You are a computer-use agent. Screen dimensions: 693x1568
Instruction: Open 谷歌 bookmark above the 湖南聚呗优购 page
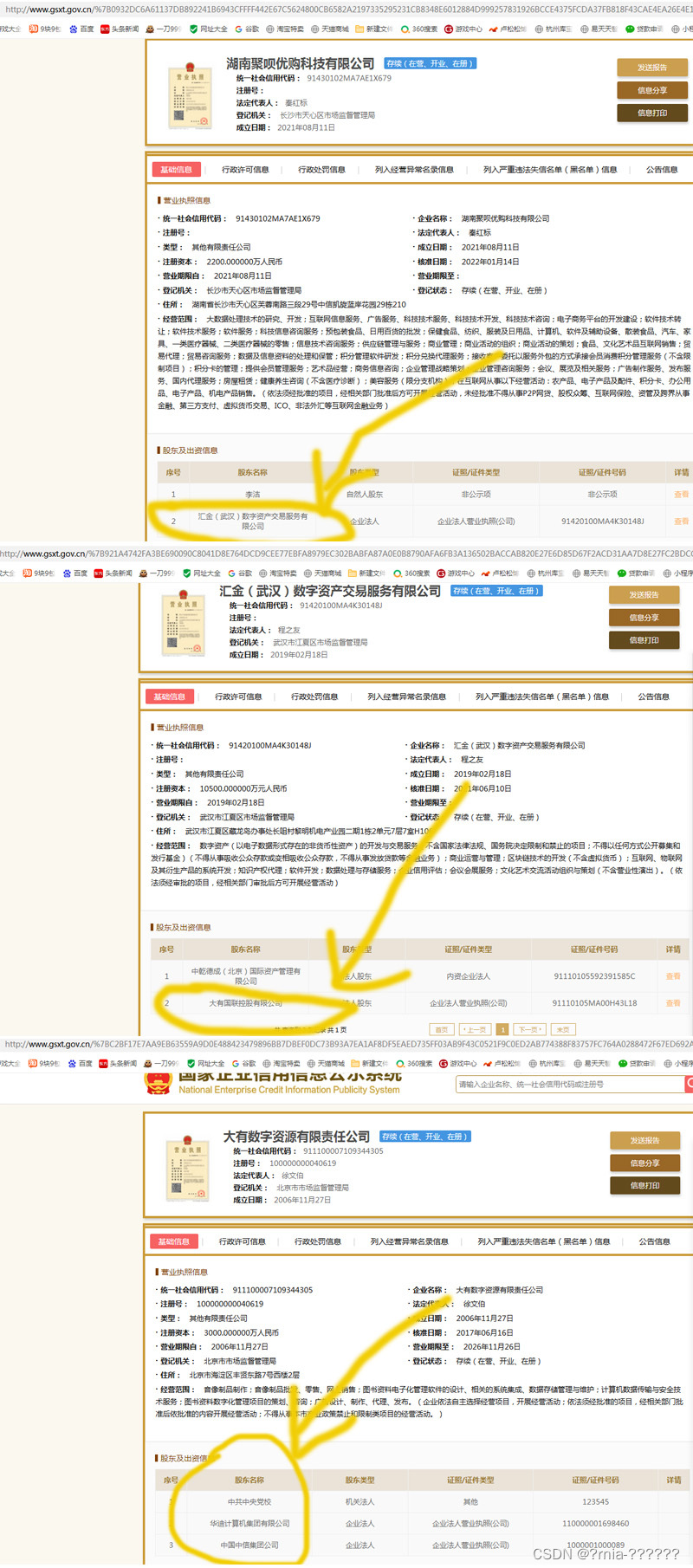[x=247, y=29]
